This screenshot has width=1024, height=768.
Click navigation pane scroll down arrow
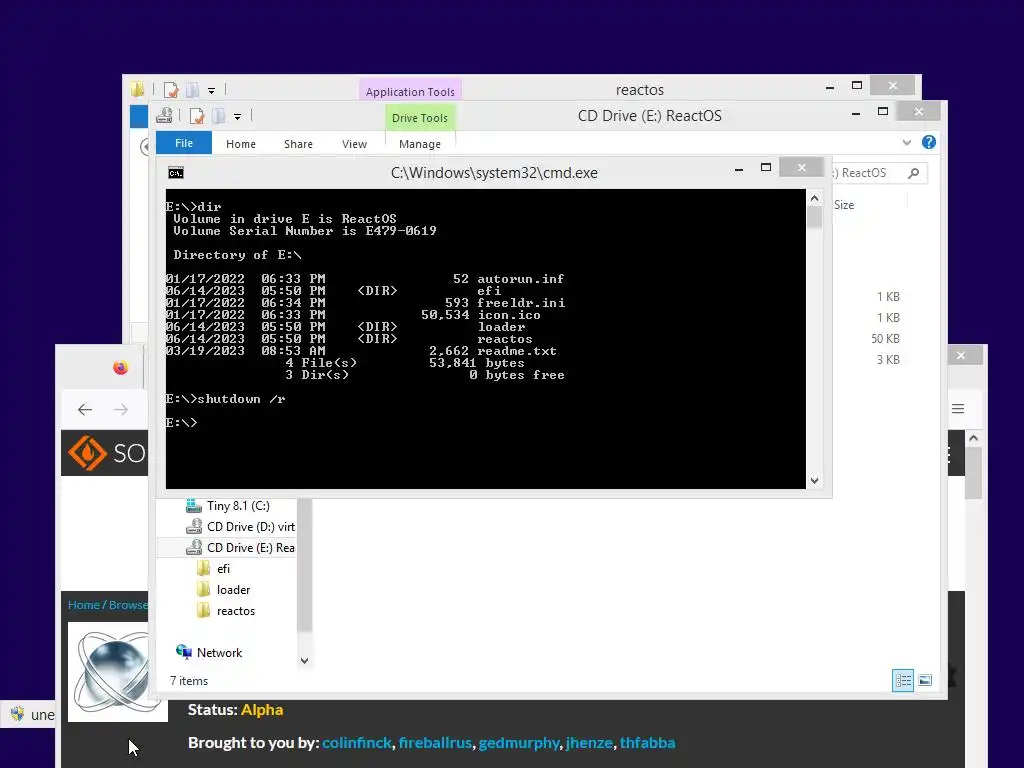pyautogui.click(x=304, y=661)
